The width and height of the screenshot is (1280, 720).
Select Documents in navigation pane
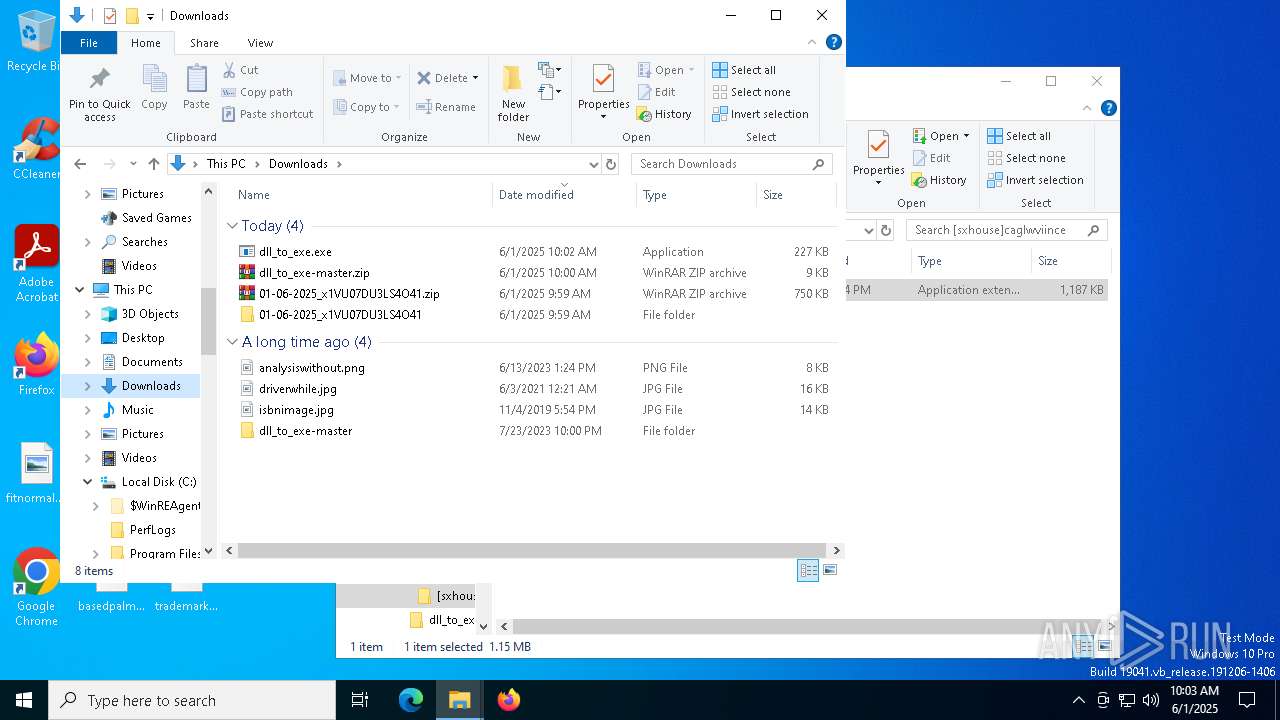[152, 362]
